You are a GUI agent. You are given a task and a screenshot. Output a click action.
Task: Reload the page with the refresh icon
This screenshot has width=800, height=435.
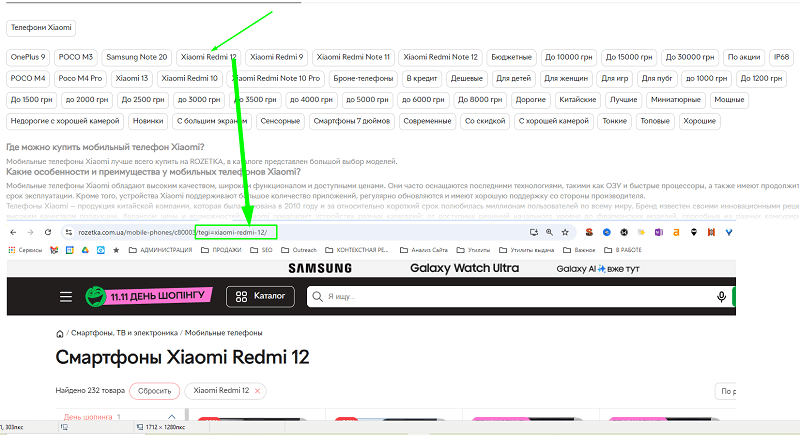pyautogui.click(x=48, y=233)
